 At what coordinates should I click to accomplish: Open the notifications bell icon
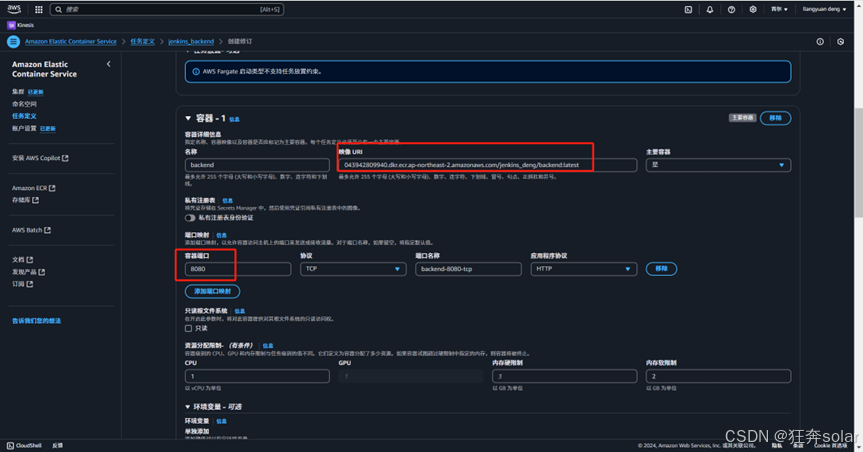click(x=709, y=9)
